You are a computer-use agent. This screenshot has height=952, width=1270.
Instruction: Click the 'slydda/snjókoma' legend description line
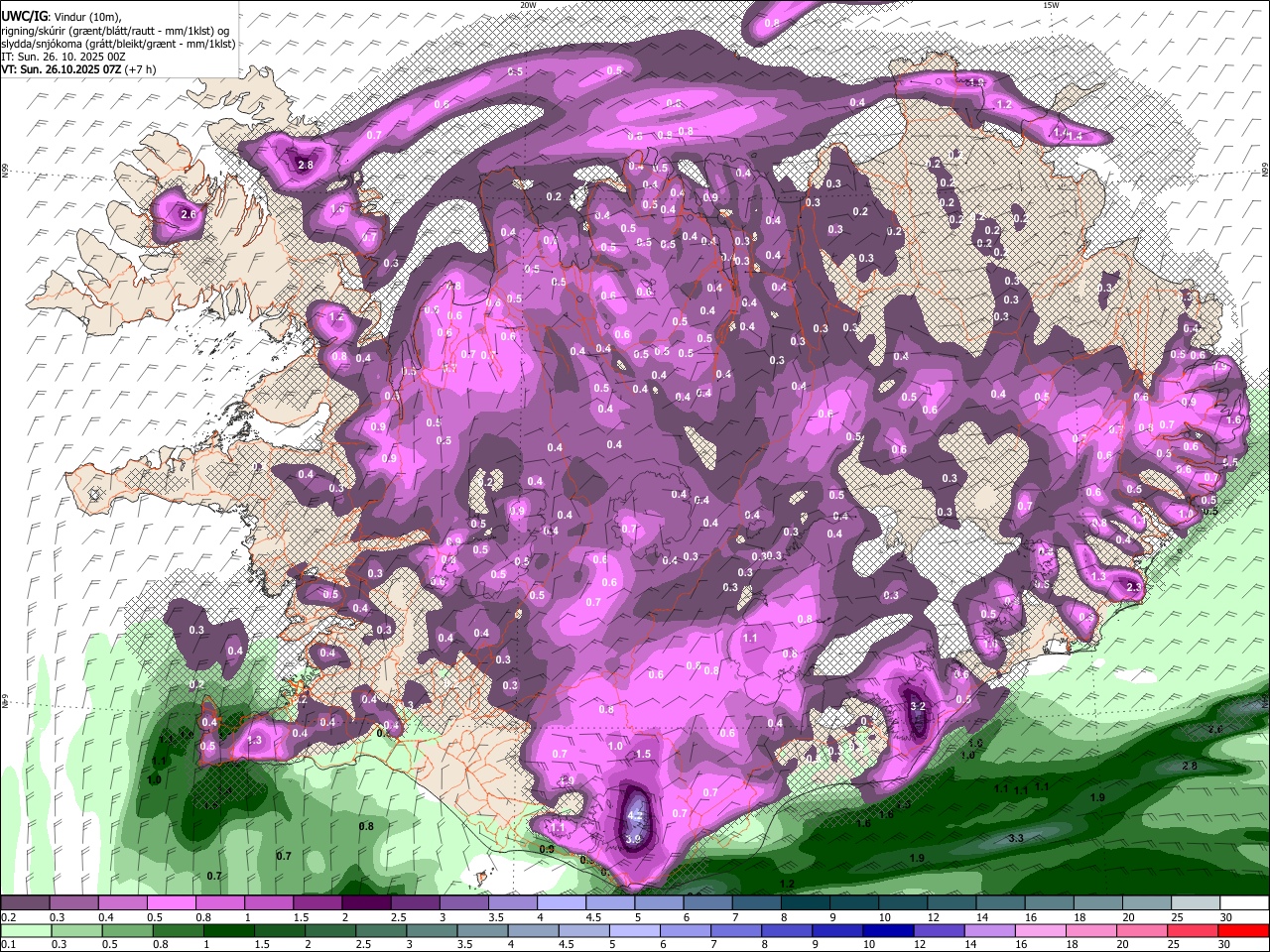point(119,44)
